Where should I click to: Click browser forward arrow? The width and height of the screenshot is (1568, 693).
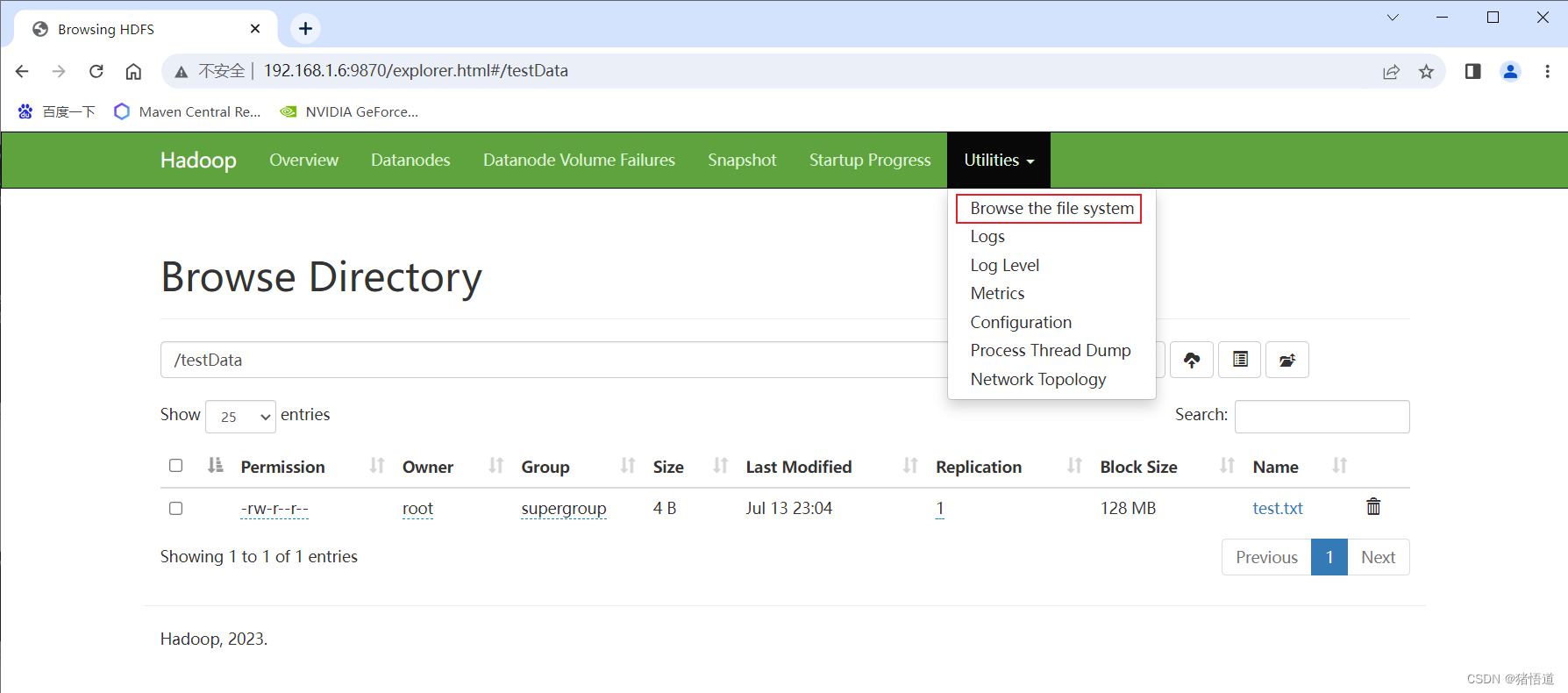click(59, 71)
